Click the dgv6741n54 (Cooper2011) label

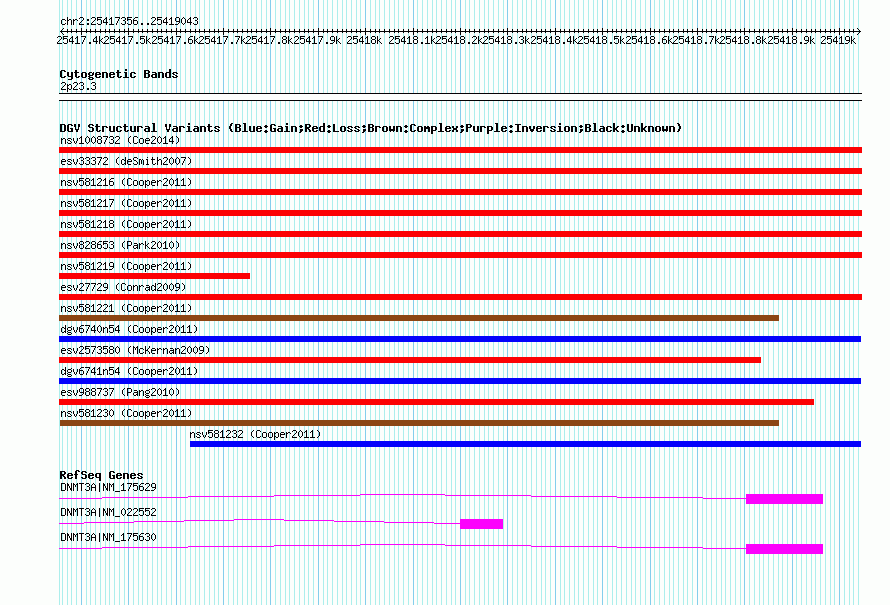click(x=129, y=371)
